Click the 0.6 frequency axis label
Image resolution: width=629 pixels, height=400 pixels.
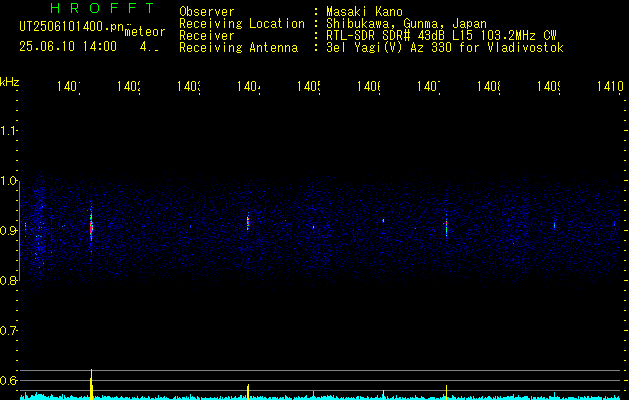pyautogui.click(x=8, y=380)
